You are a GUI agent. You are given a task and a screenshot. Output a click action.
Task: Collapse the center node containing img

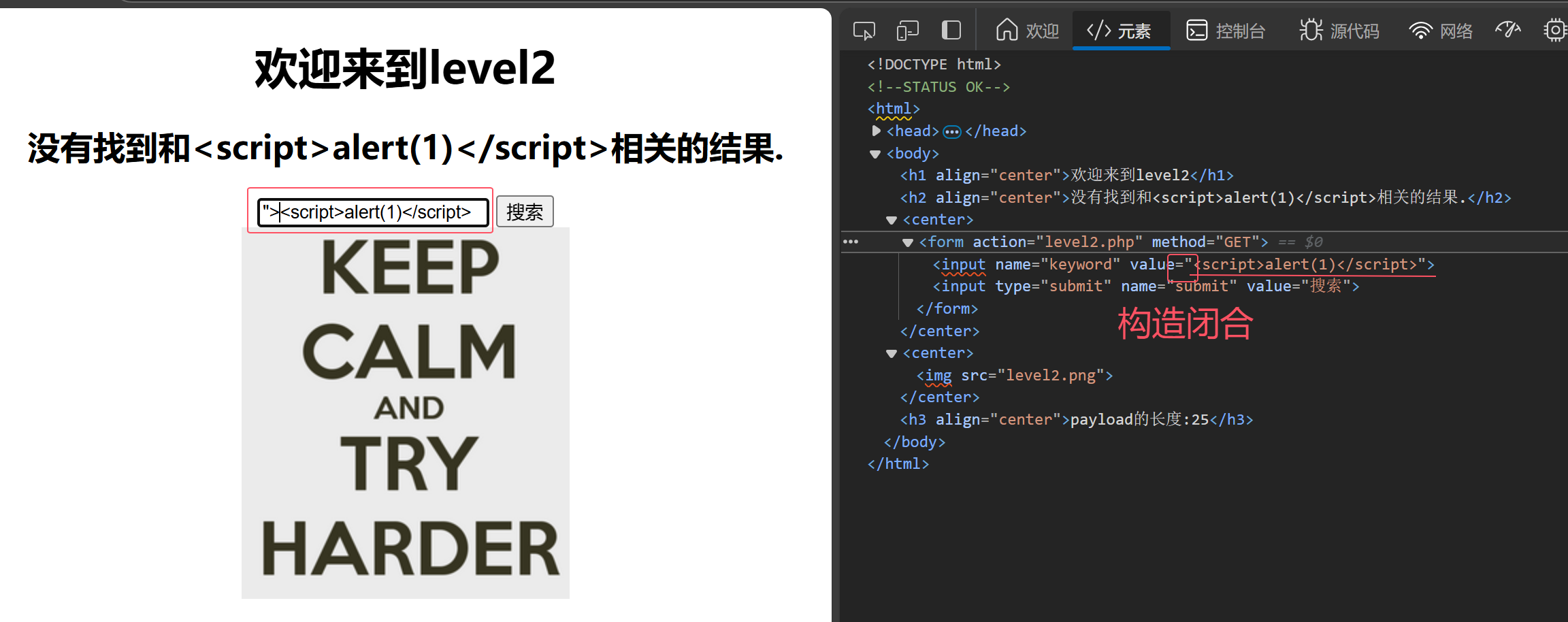coord(892,353)
